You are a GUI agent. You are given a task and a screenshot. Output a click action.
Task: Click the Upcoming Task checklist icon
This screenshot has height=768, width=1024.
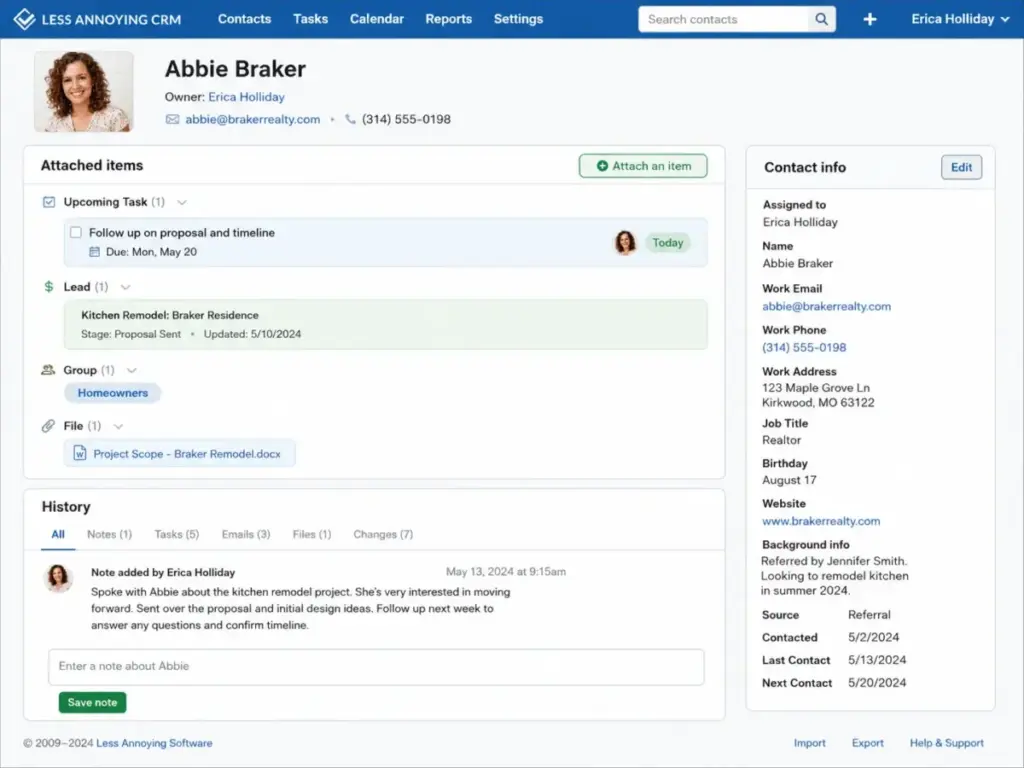(x=49, y=202)
